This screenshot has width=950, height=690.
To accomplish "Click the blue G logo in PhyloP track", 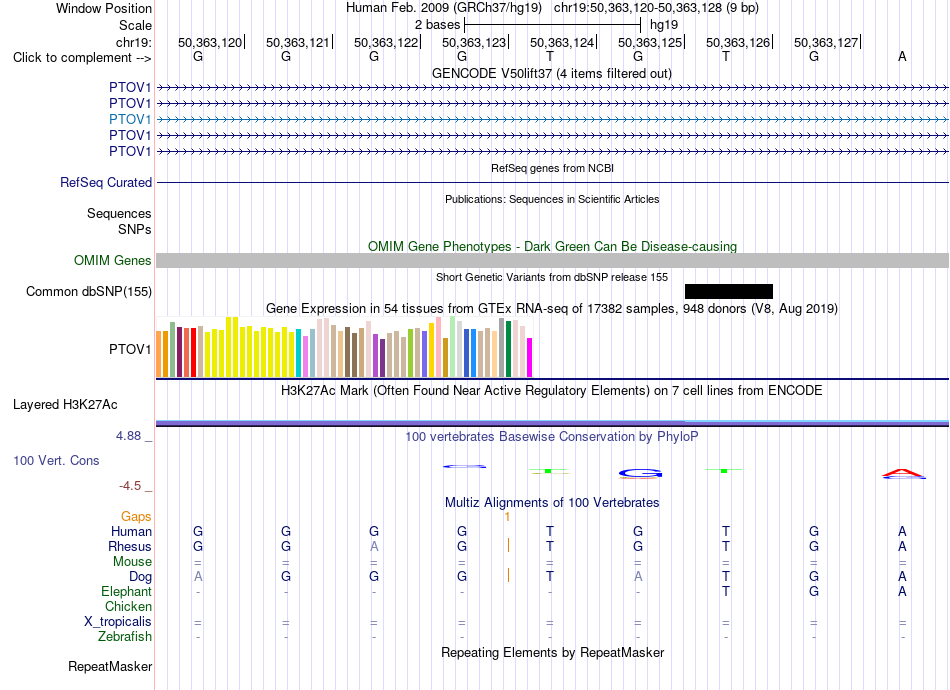I will 640,474.
